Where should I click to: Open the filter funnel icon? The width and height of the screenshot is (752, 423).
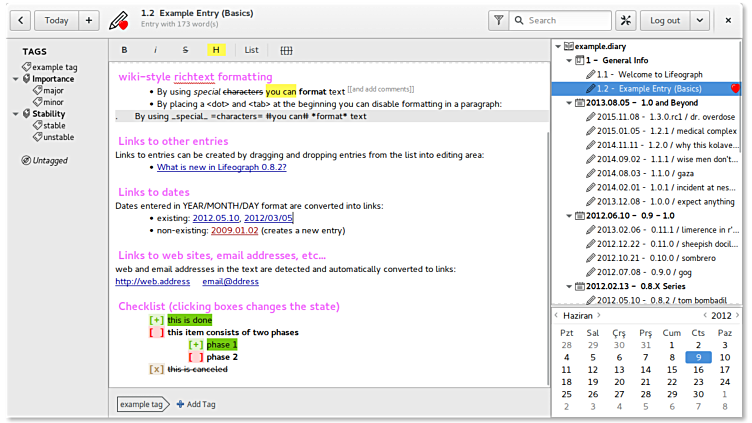click(499, 20)
